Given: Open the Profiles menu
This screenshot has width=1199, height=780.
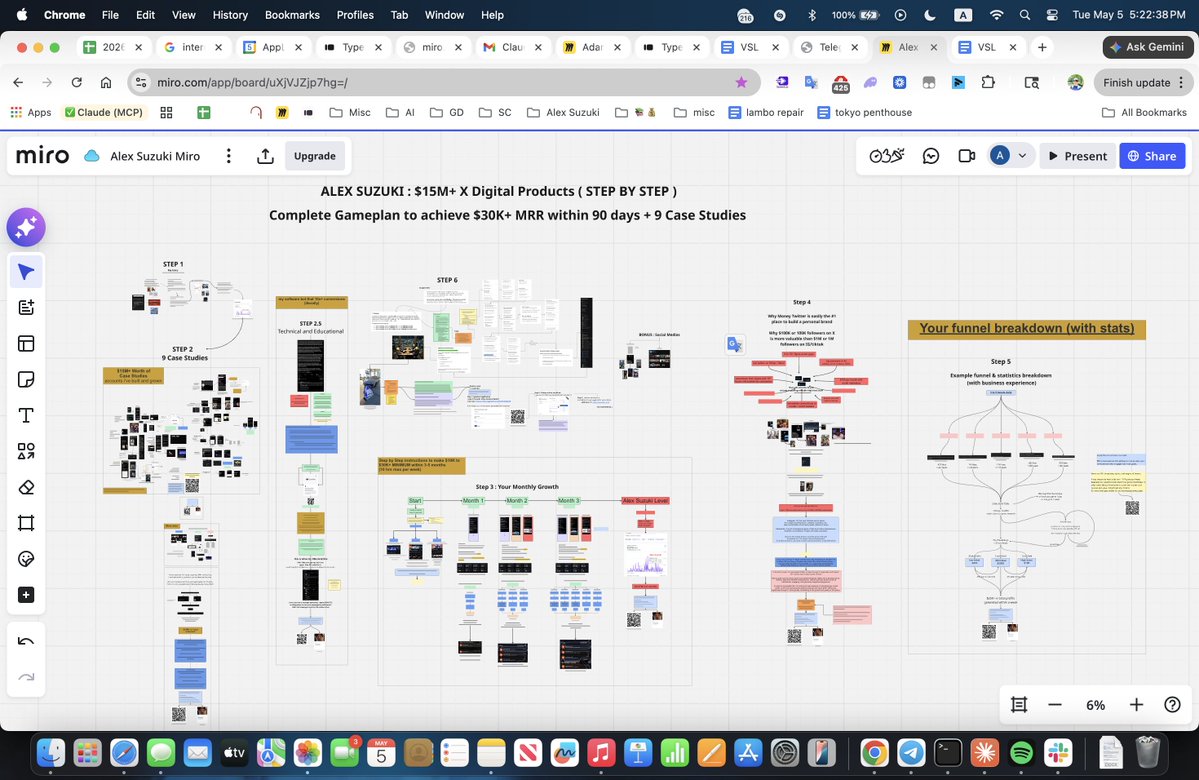Looking at the screenshot, I should (355, 15).
